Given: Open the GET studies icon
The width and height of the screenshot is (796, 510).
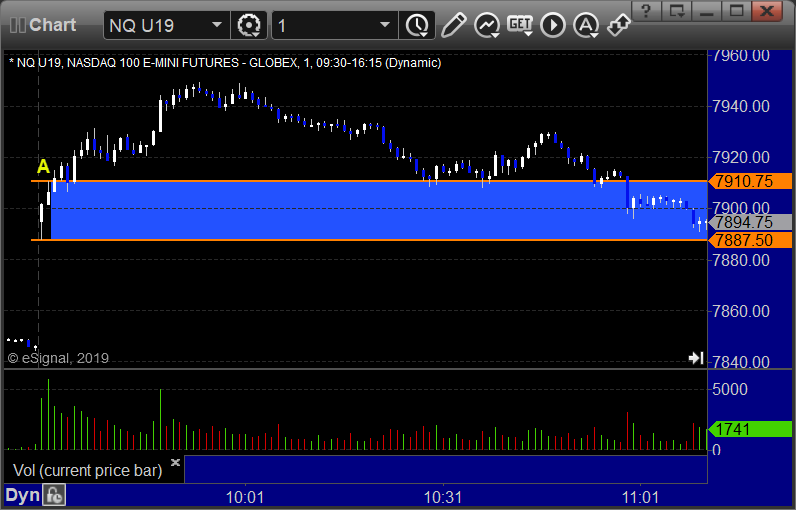Looking at the screenshot, I should pos(520,25).
